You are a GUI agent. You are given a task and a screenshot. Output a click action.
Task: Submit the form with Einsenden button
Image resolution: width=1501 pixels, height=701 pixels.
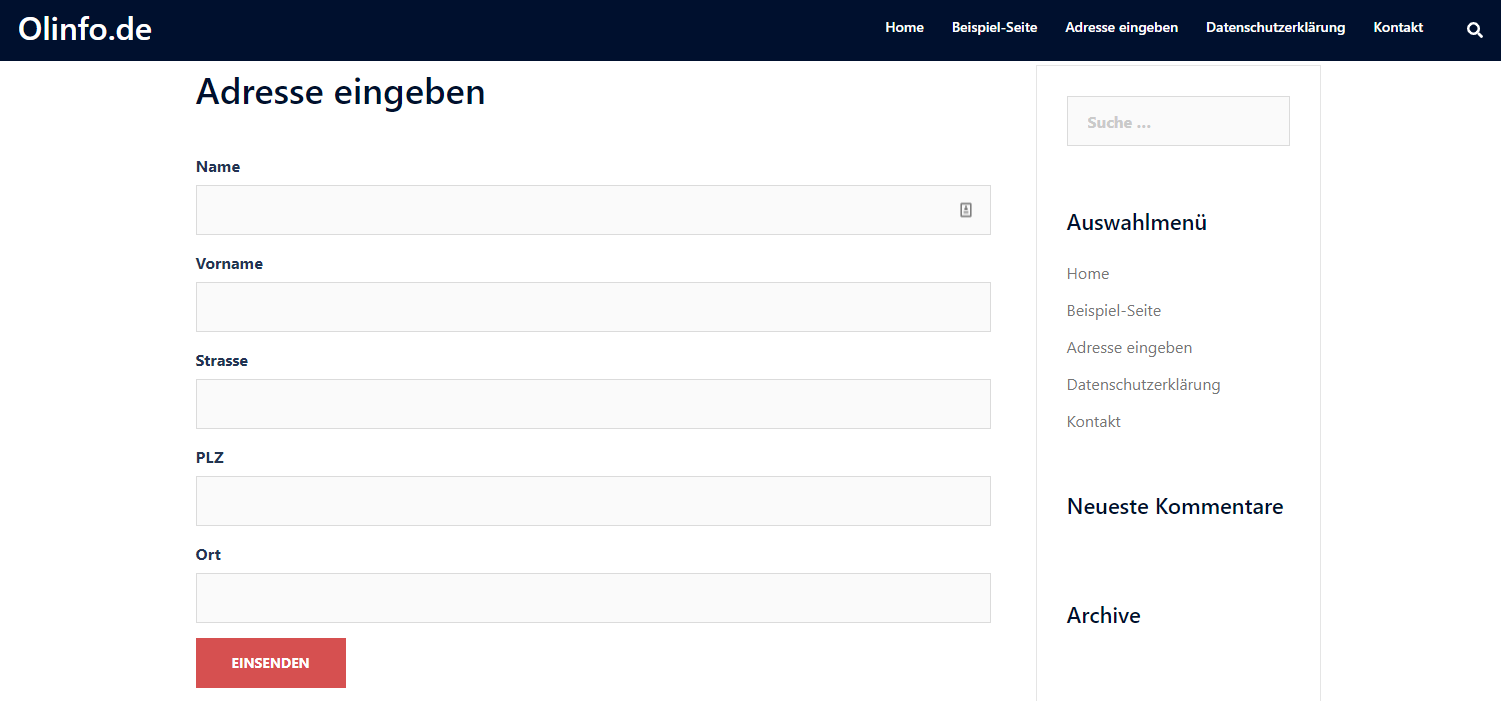pyautogui.click(x=271, y=663)
